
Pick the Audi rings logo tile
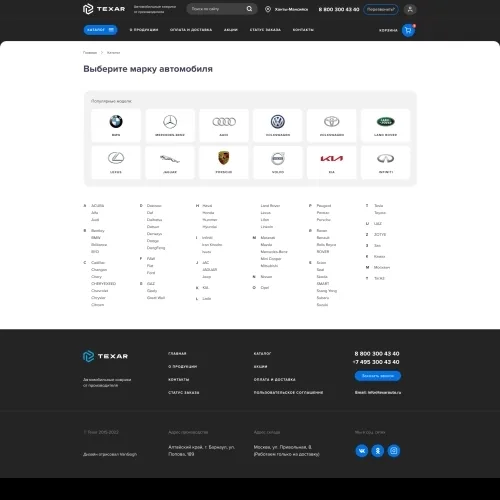(x=224, y=125)
